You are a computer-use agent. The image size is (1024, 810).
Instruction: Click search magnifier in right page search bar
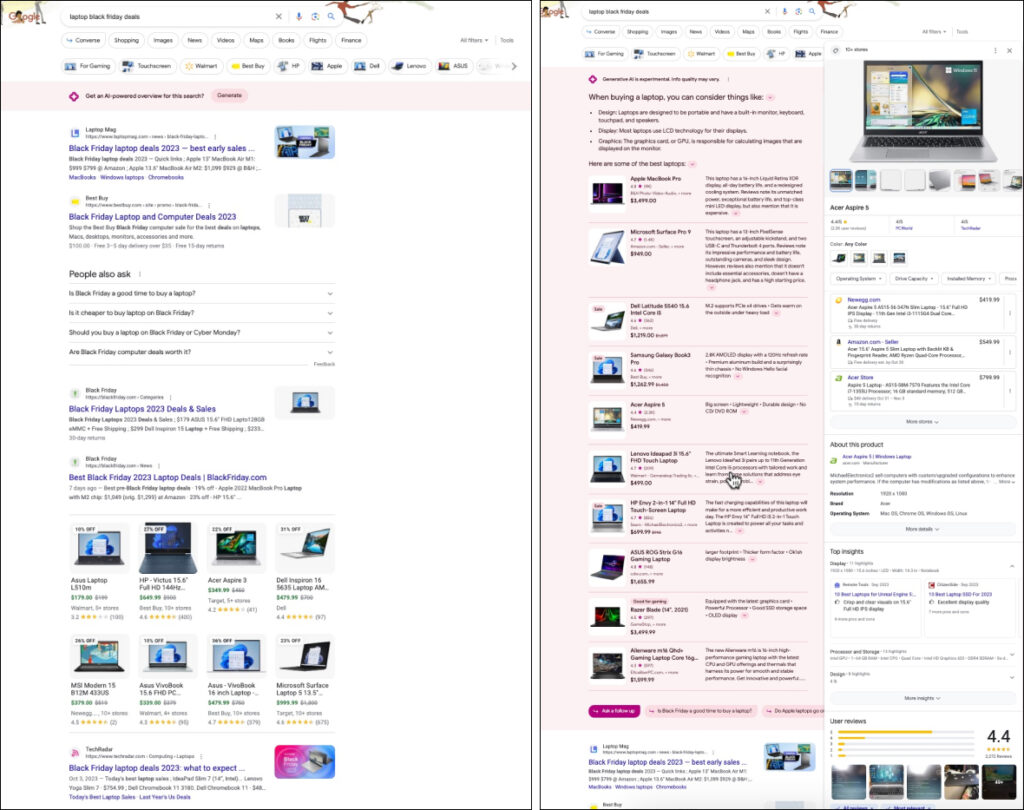point(812,11)
